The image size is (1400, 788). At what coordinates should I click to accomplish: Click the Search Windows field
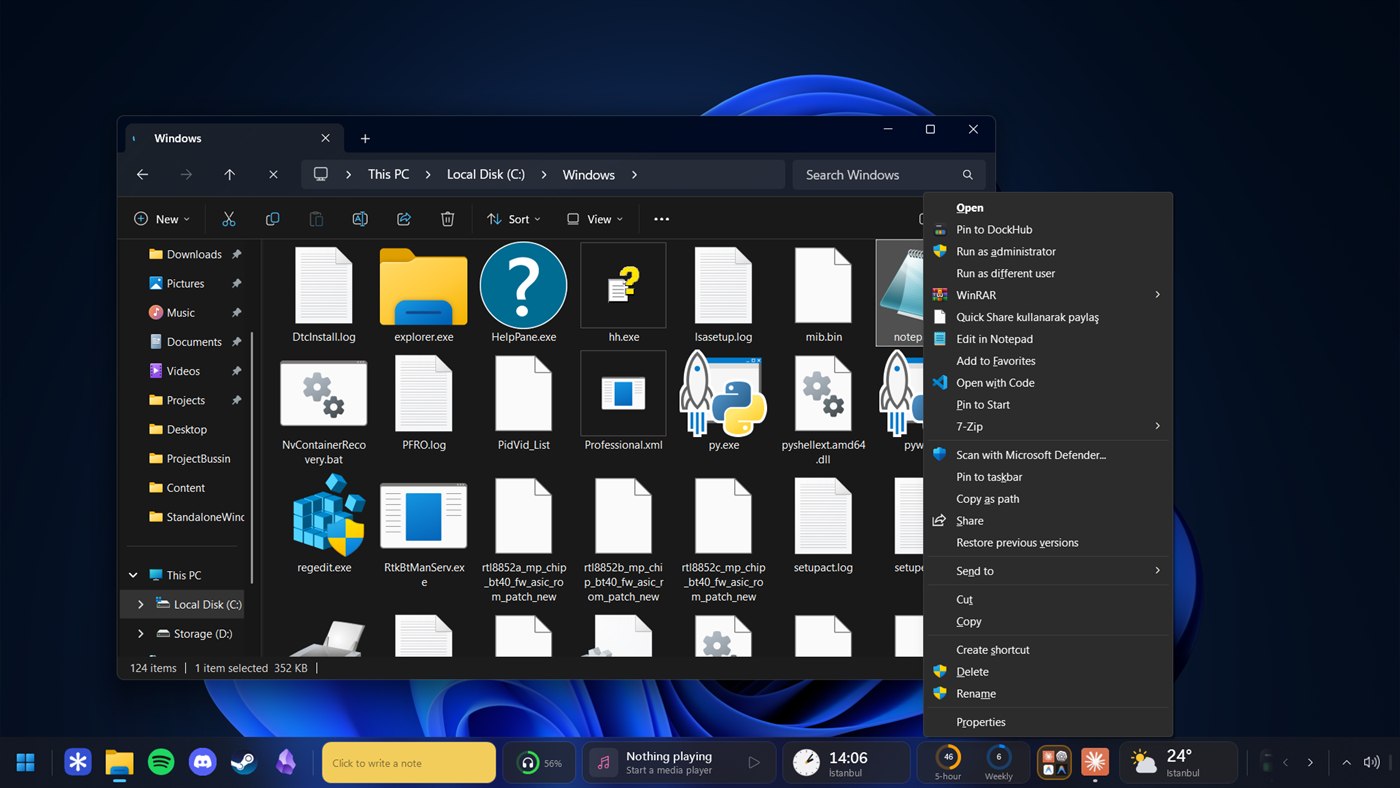[888, 174]
